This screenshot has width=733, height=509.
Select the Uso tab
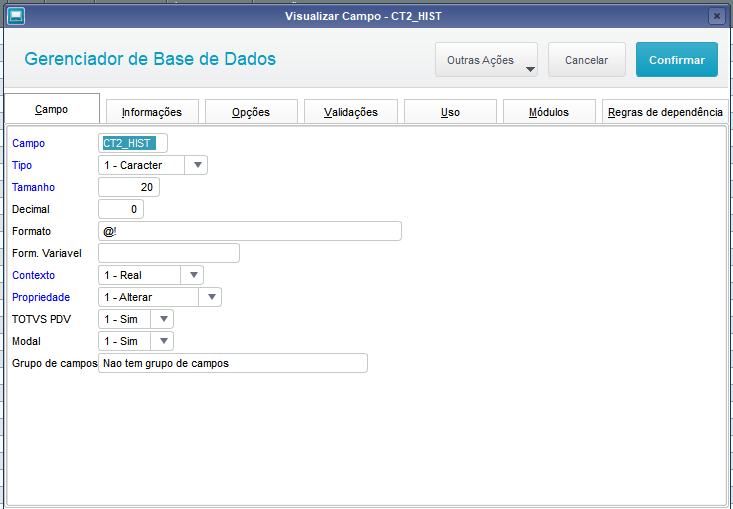tap(450, 112)
